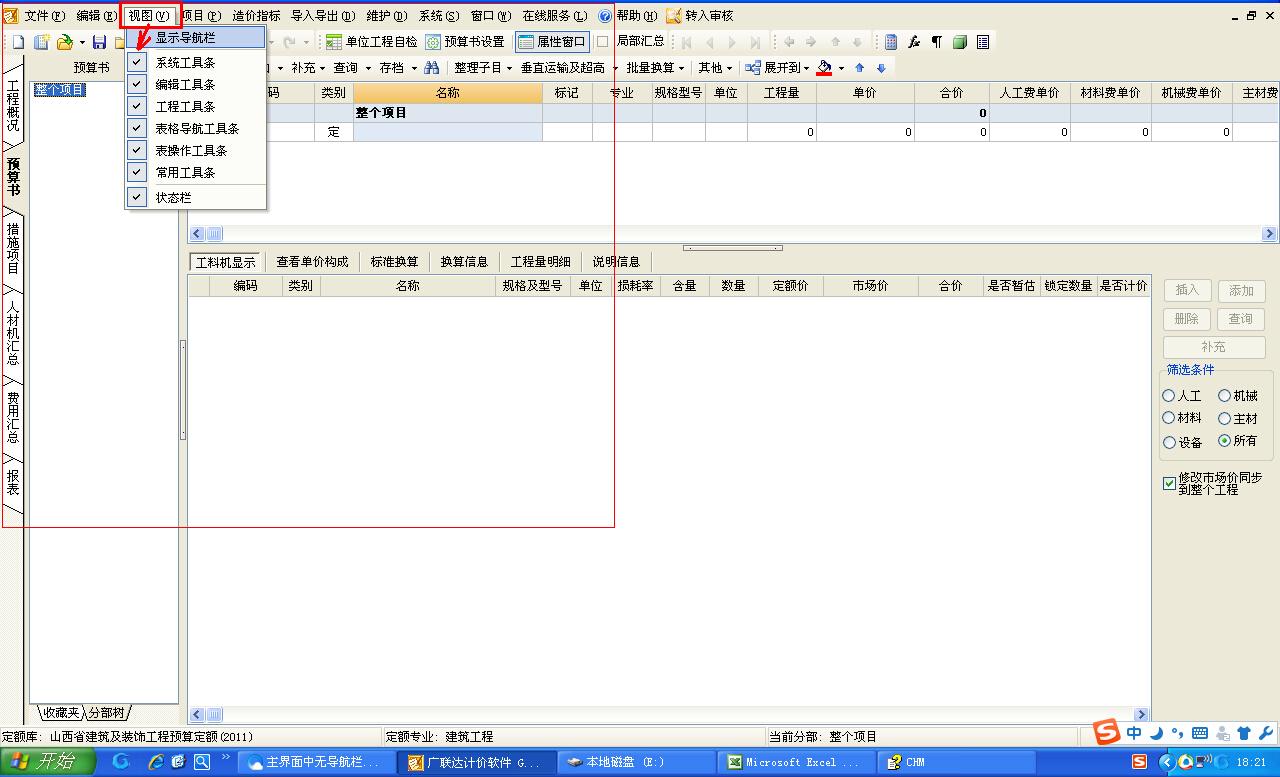Select 显示导航栏 menu entry

point(196,38)
